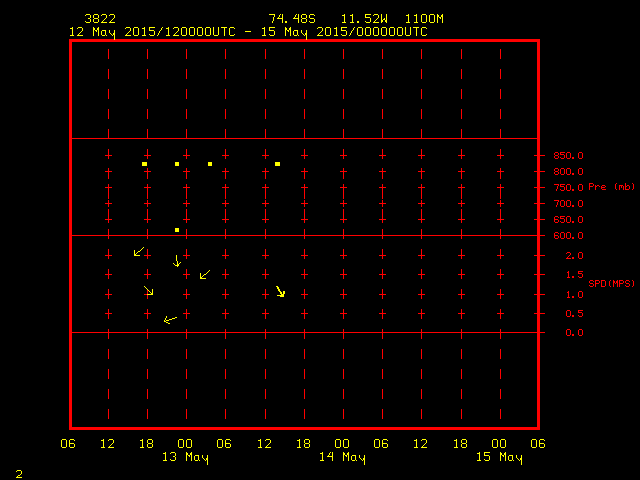
Task: Click the 750.0 pressure axis label
Action: pos(568,187)
